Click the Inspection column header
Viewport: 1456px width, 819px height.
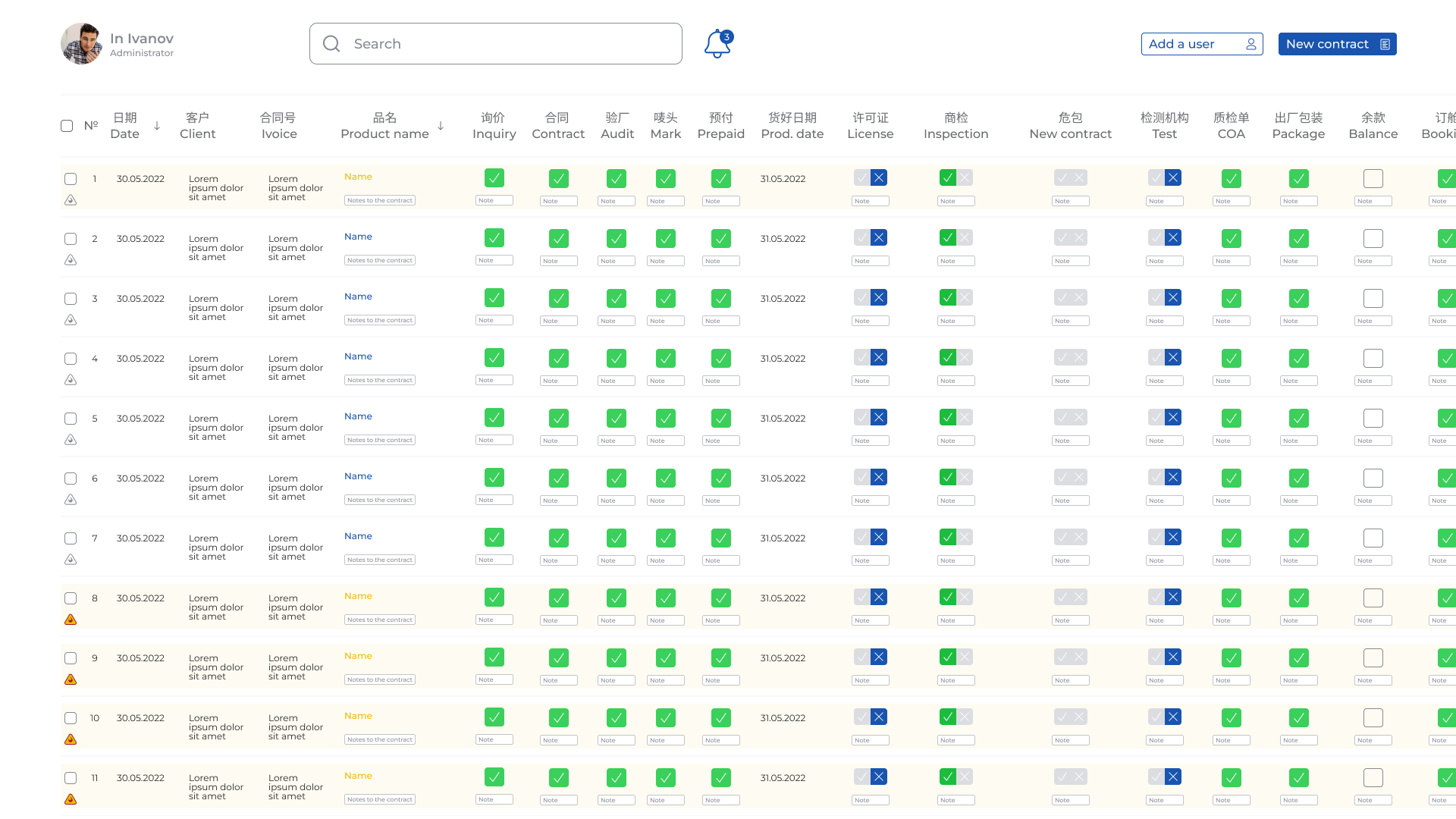click(955, 126)
